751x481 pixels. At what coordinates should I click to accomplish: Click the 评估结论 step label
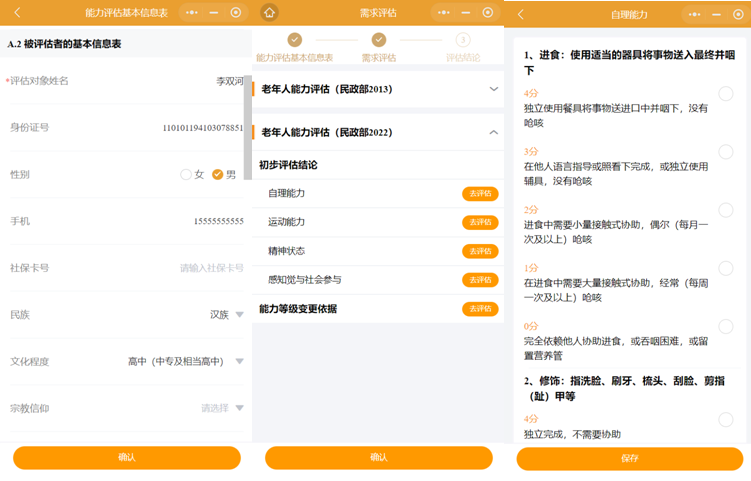click(x=462, y=58)
